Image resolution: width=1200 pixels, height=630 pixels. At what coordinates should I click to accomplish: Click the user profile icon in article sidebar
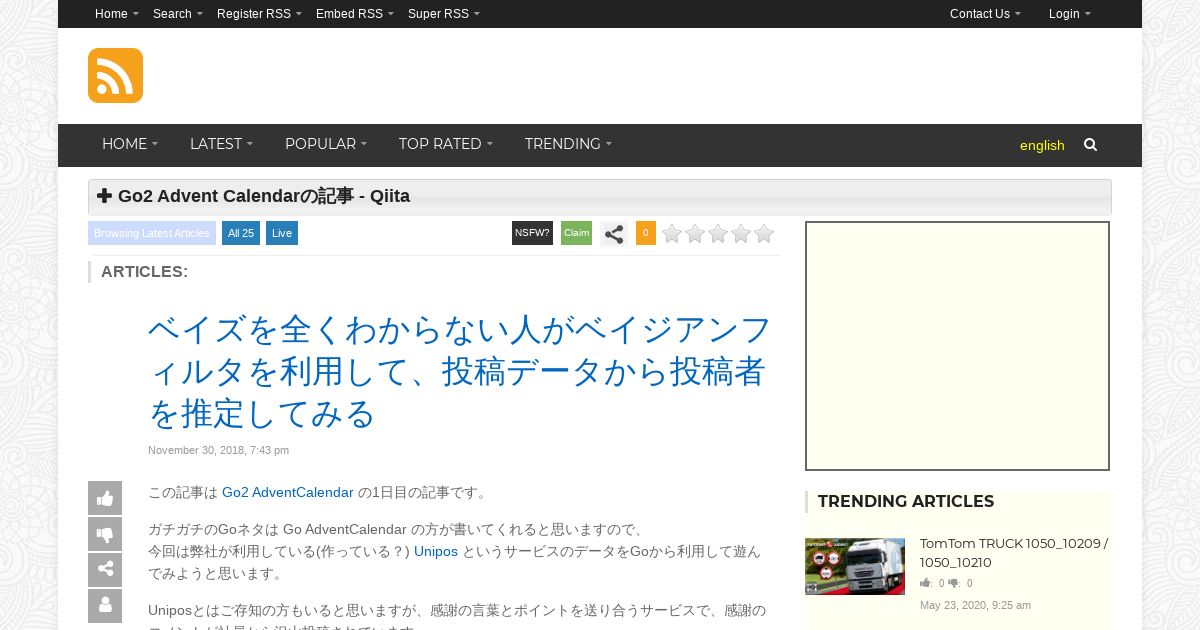click(105, 606)
